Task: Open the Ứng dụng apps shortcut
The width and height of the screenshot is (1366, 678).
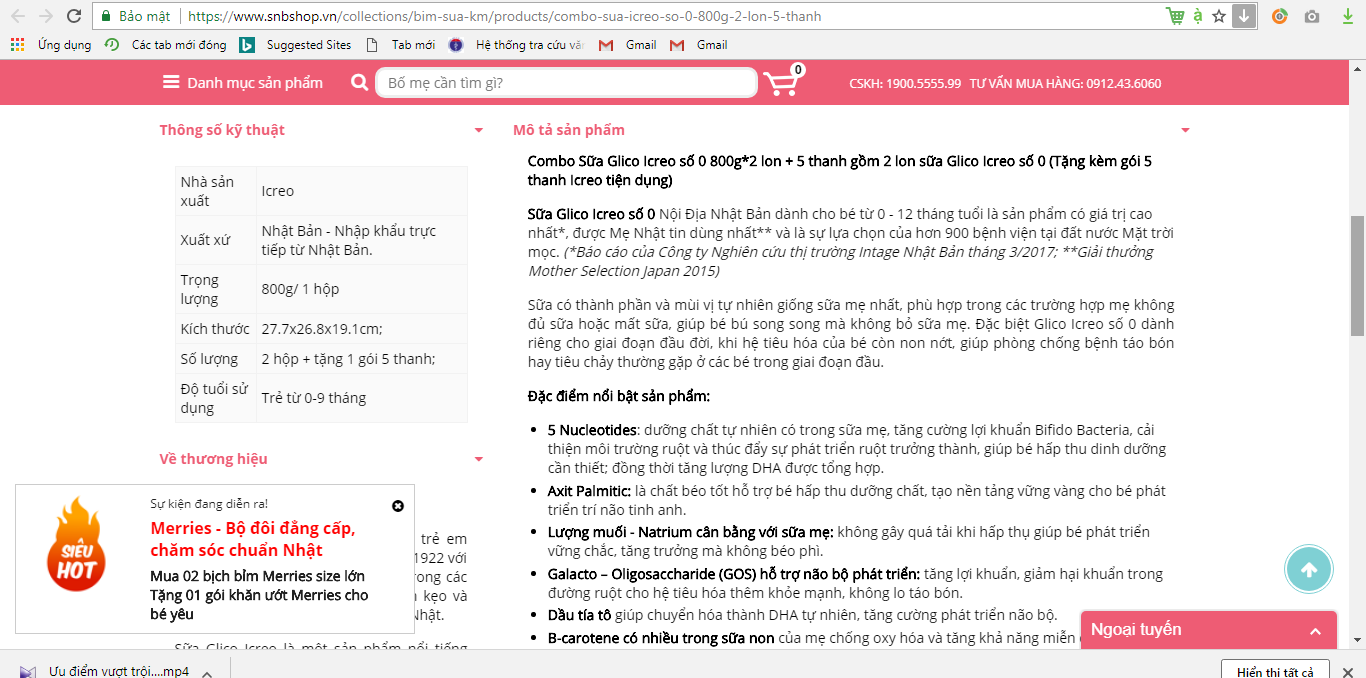Action: coord(51,45)
